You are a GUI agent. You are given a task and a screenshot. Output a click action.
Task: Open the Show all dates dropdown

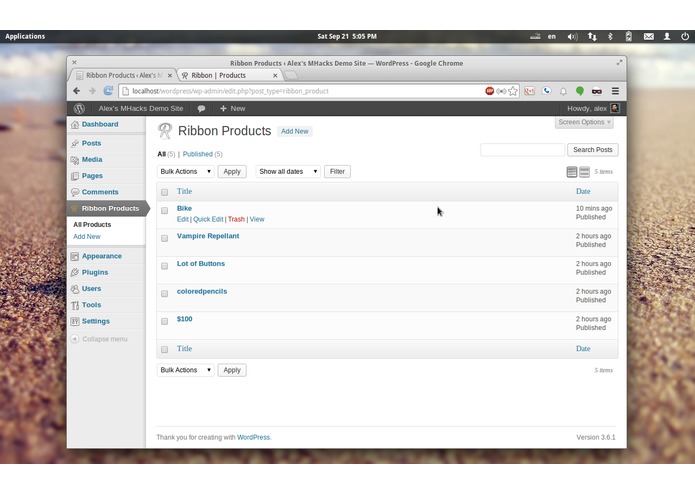pyautogui.click(x=288, y=171)
